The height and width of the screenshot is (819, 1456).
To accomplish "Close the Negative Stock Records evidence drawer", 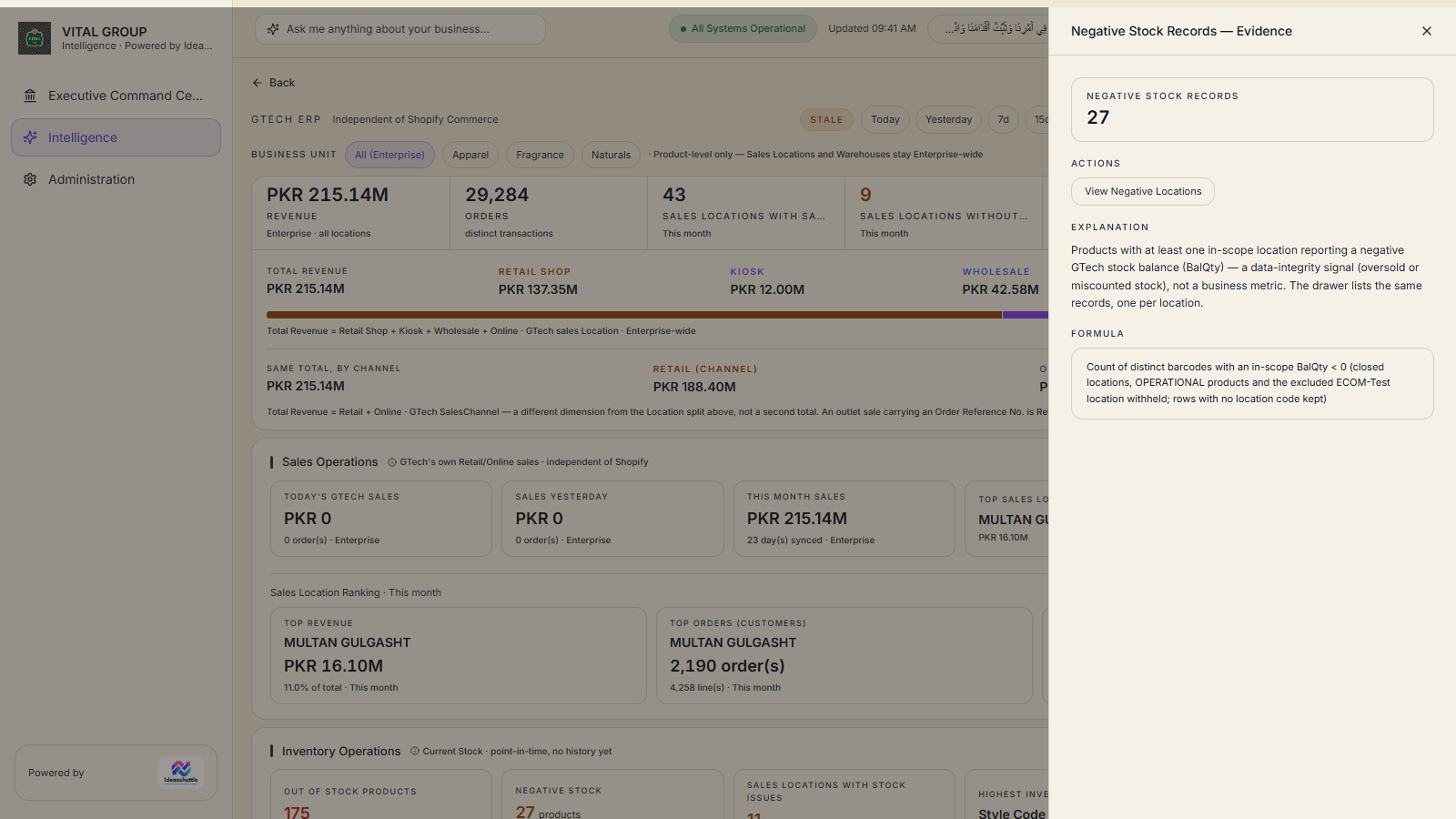I will coord(1427,31).
